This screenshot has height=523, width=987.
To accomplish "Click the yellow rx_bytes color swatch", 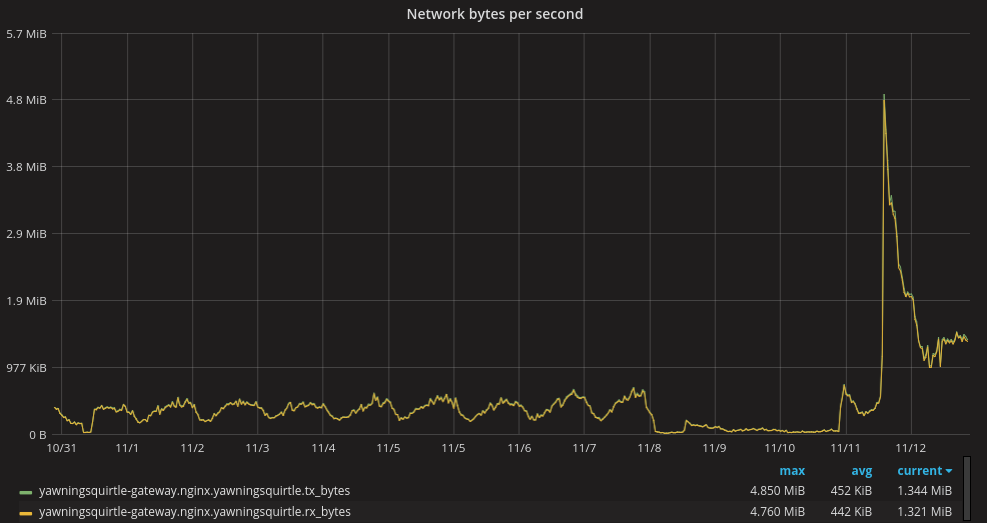I will tap(26, 512).
